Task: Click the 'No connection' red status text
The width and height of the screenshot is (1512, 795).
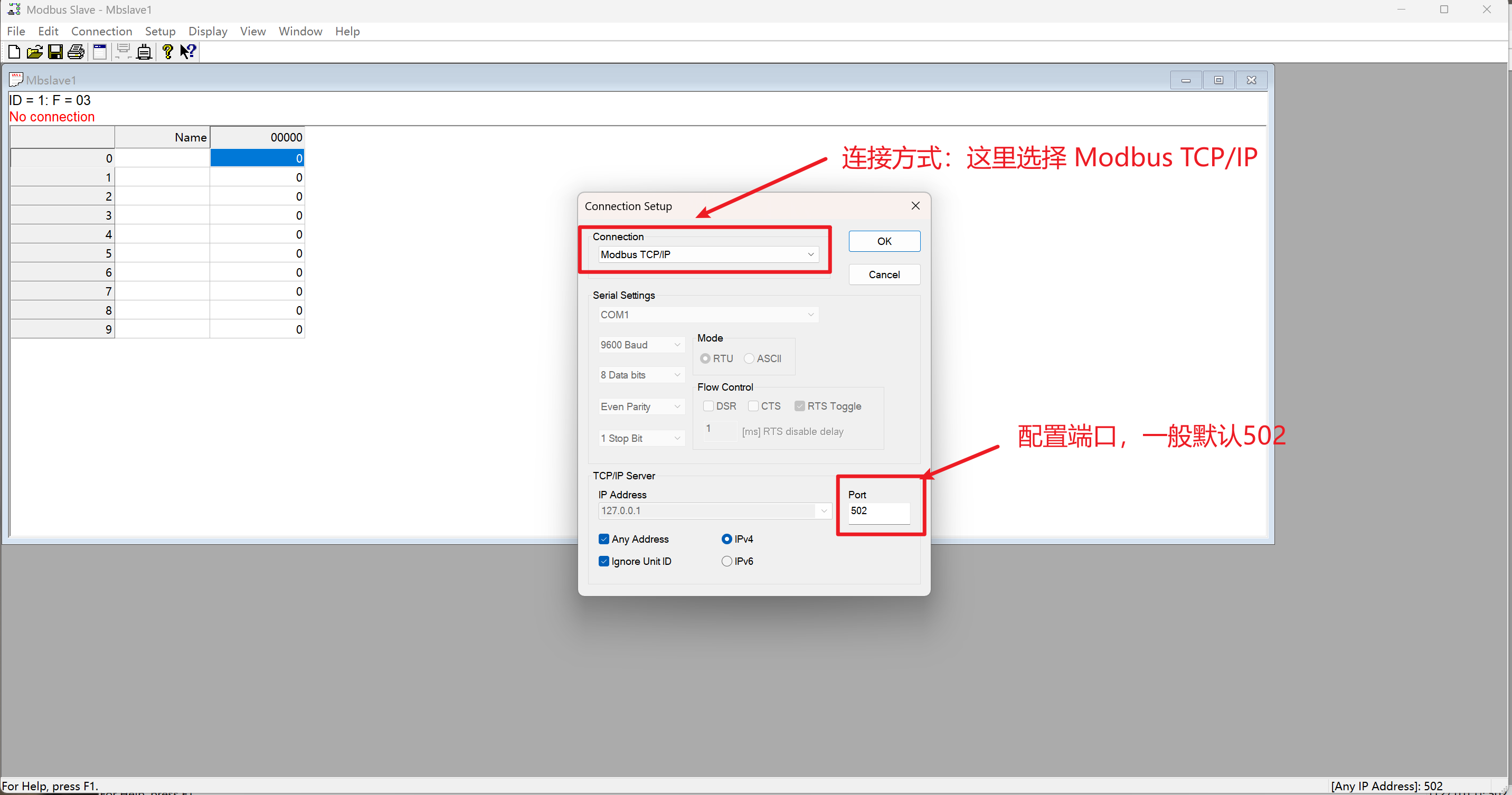Action: (x=52, y=117)
